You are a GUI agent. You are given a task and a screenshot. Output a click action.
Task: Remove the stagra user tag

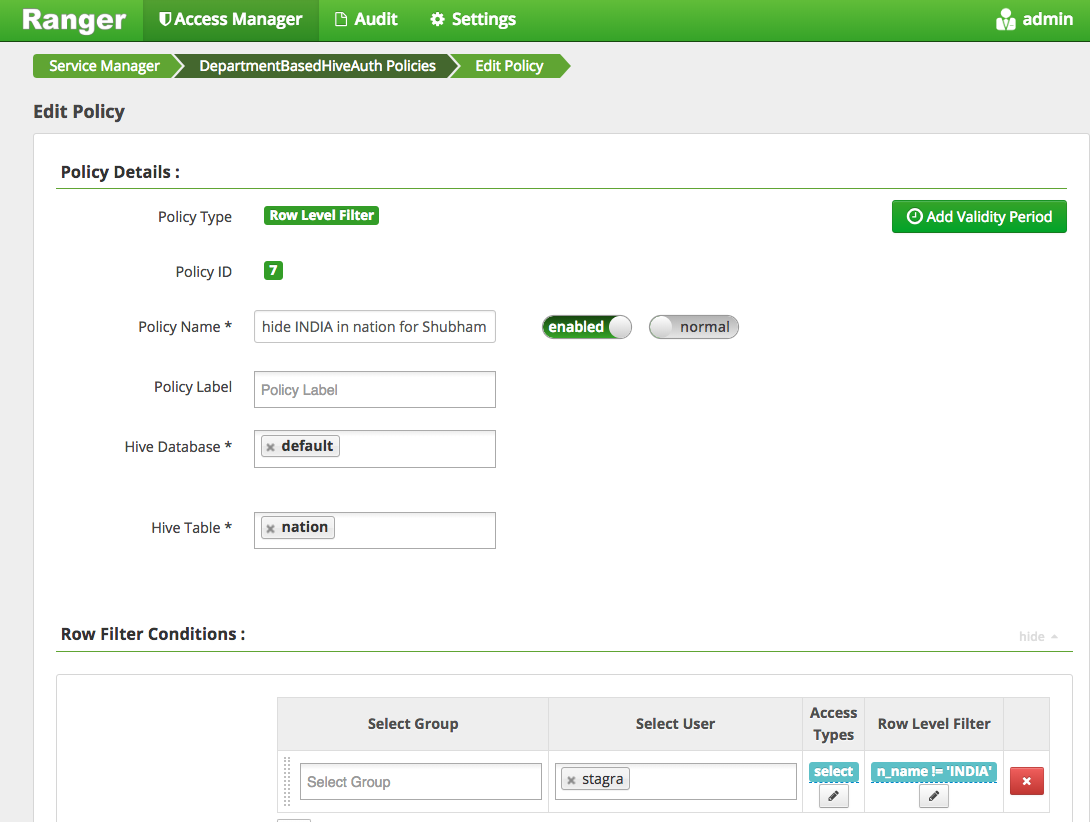(x=571, y=780)
